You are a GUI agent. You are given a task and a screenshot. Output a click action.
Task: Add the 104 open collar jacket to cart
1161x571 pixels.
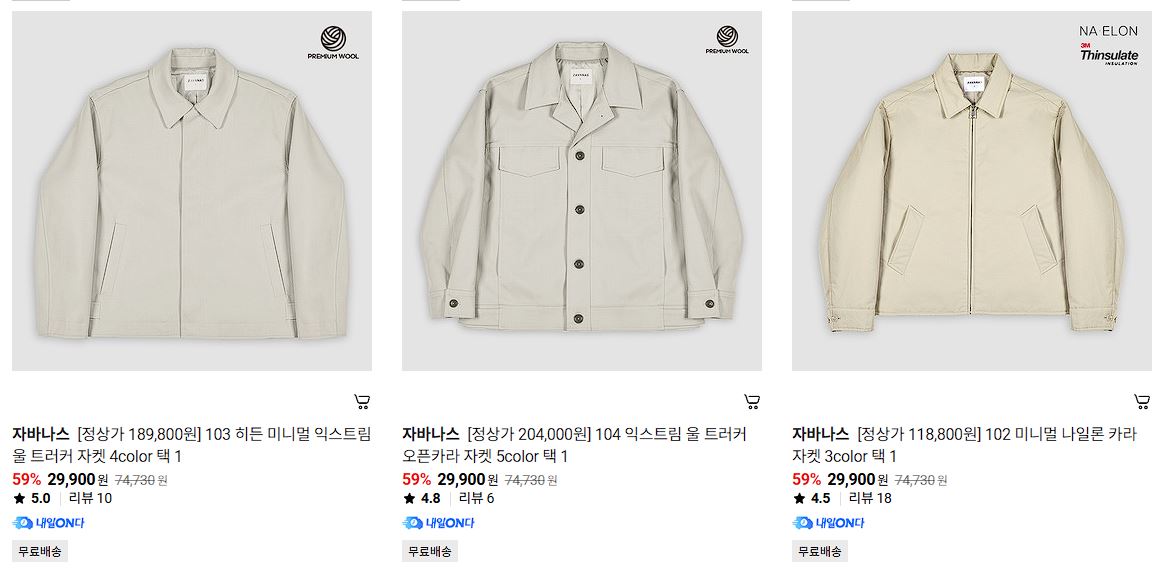coord(752,402)
